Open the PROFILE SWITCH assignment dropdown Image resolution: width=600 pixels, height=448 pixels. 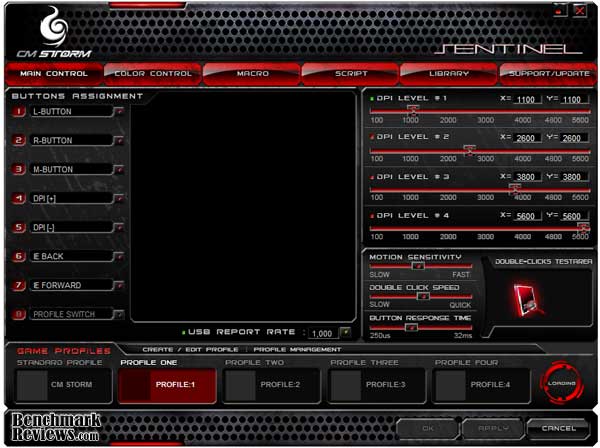click(119, 314)
